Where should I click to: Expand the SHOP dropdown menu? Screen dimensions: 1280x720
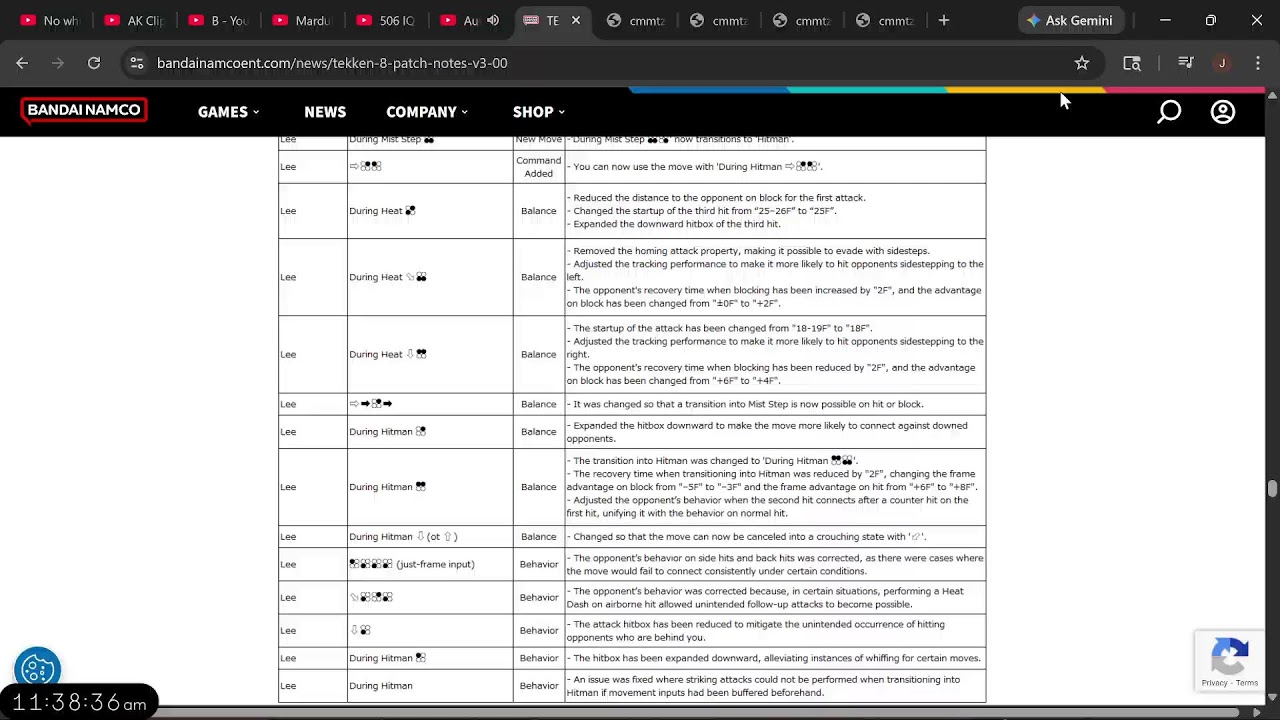click(539, 112)
